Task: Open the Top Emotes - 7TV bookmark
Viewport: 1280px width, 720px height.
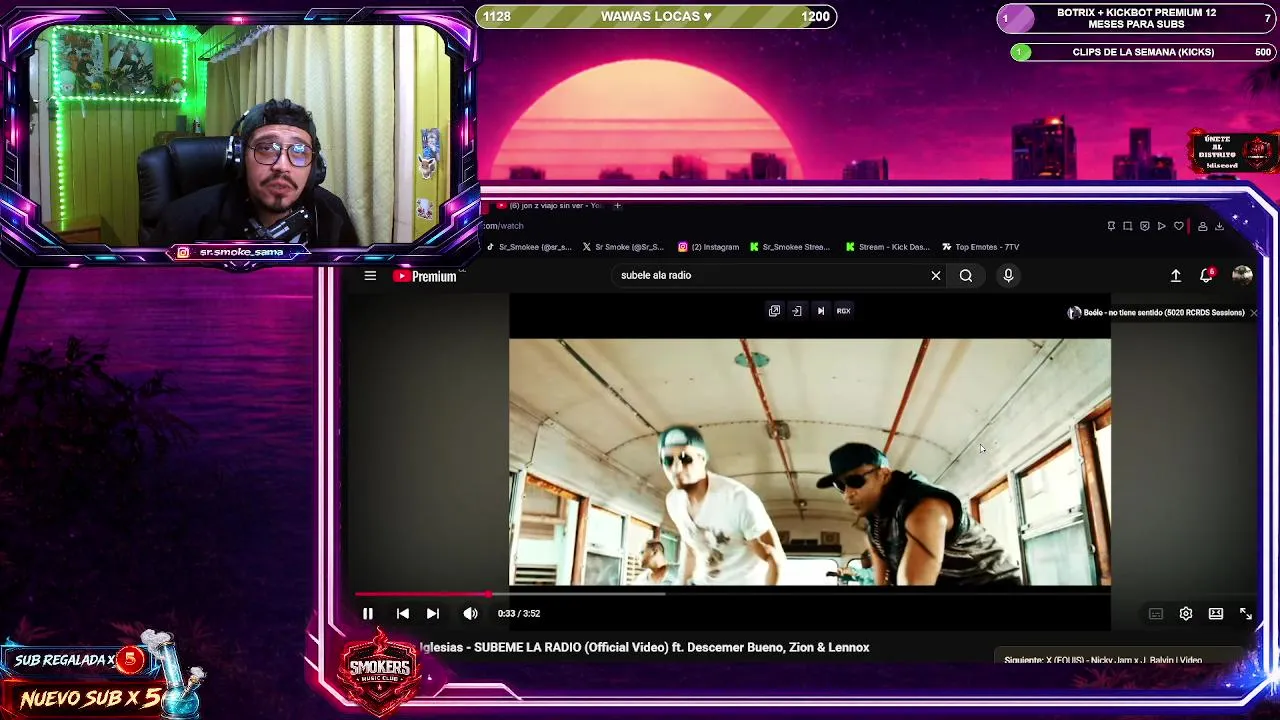Action: (x=981, y=247)
